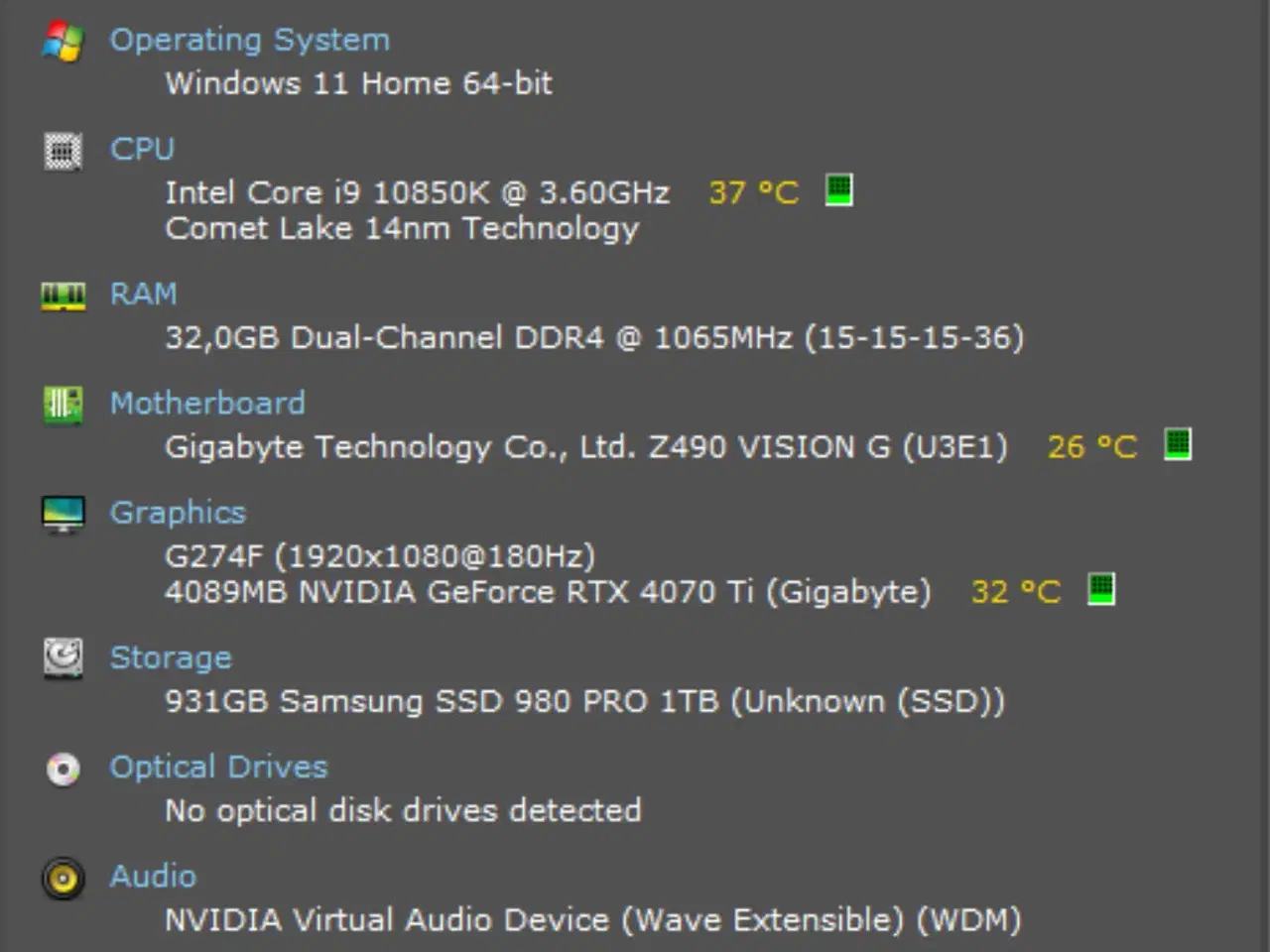Click the green Motherboard icon

63,405
